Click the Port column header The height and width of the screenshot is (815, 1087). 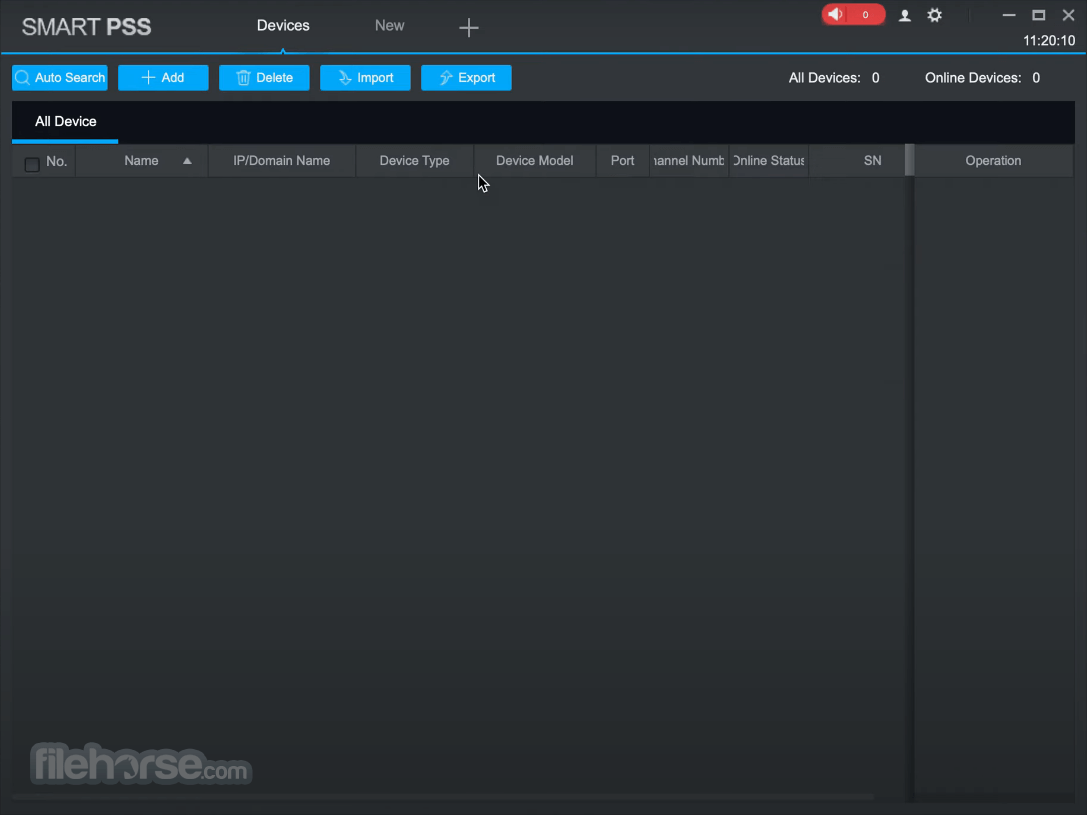623,161
